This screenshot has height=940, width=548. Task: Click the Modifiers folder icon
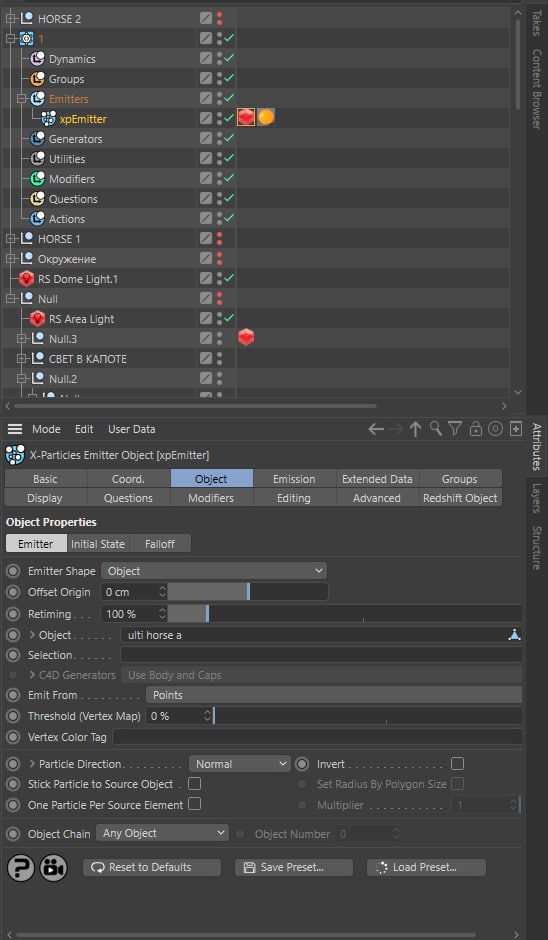[x=38, y=179]
